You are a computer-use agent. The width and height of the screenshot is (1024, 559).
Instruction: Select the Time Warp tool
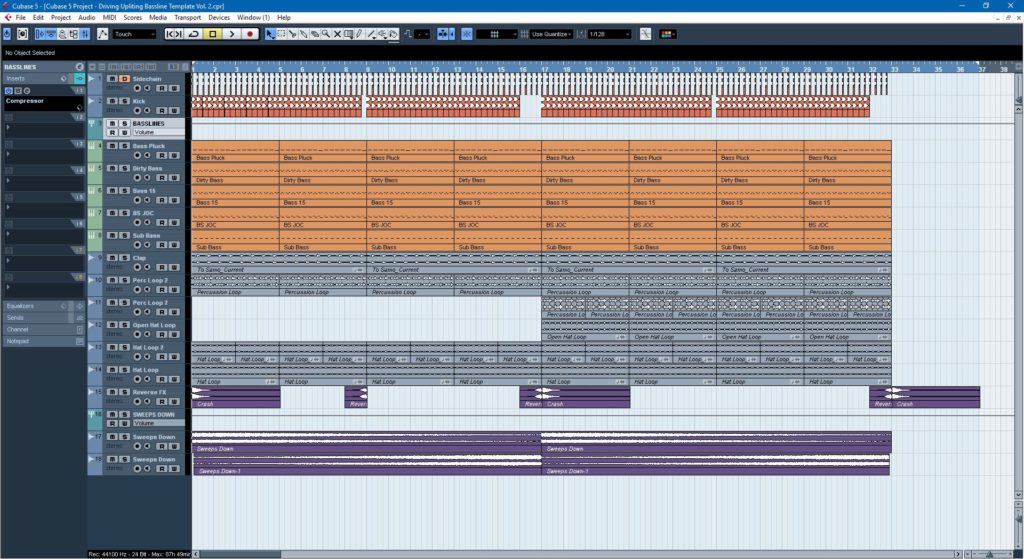click(x=348, y=34)
